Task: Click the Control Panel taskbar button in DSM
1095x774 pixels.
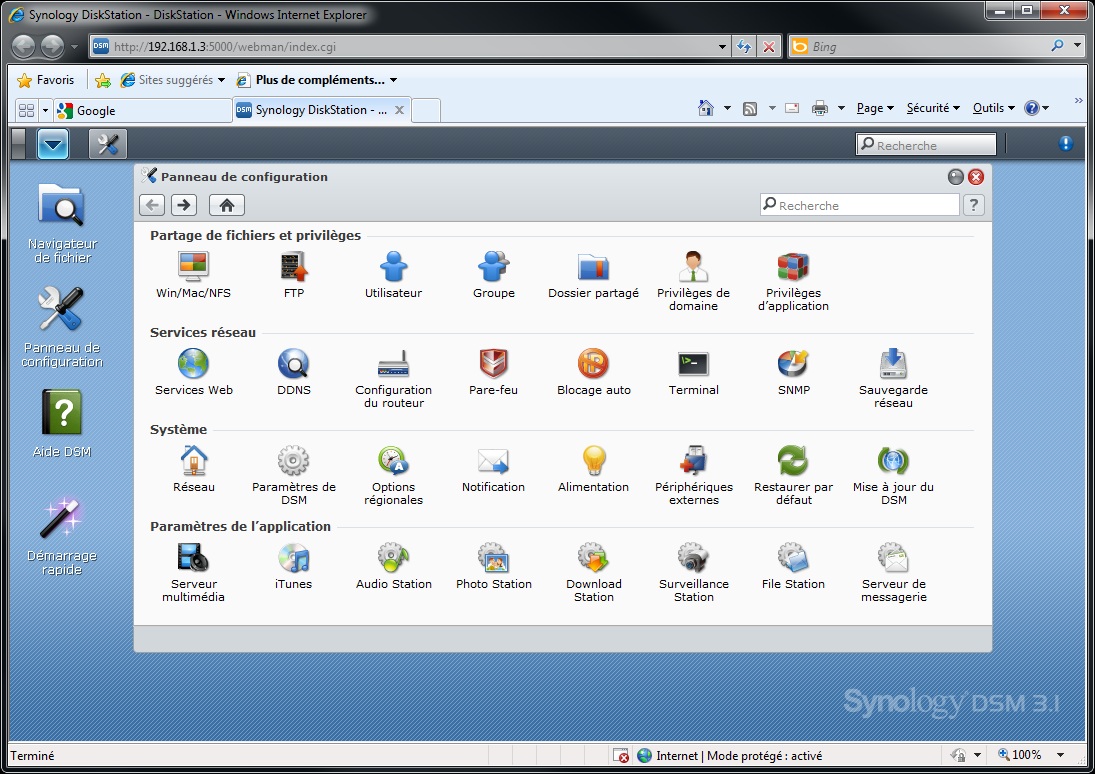Action: pyautogui.click(x=108, y=145)
